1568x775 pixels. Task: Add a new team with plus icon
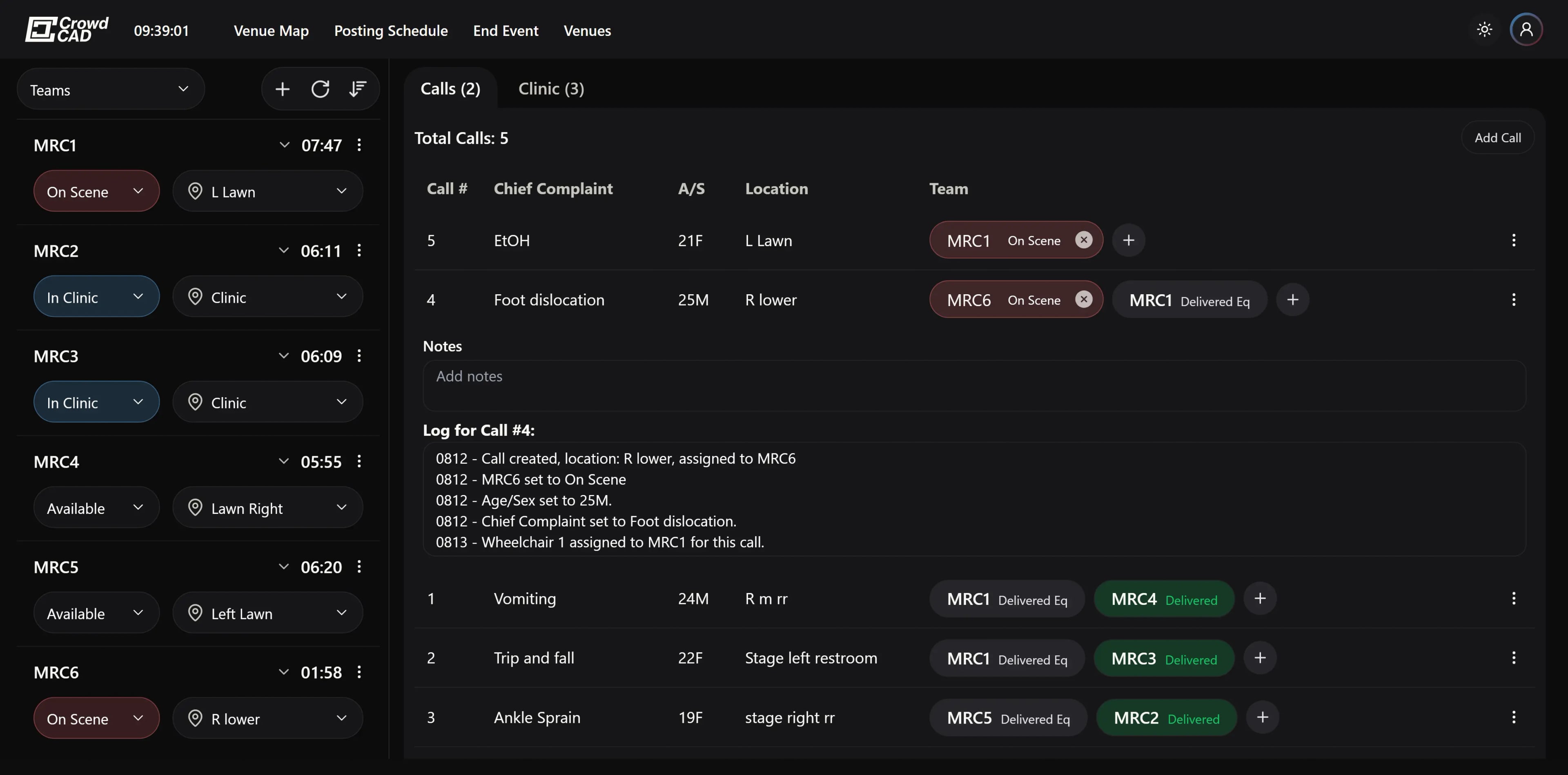(283, 89)
